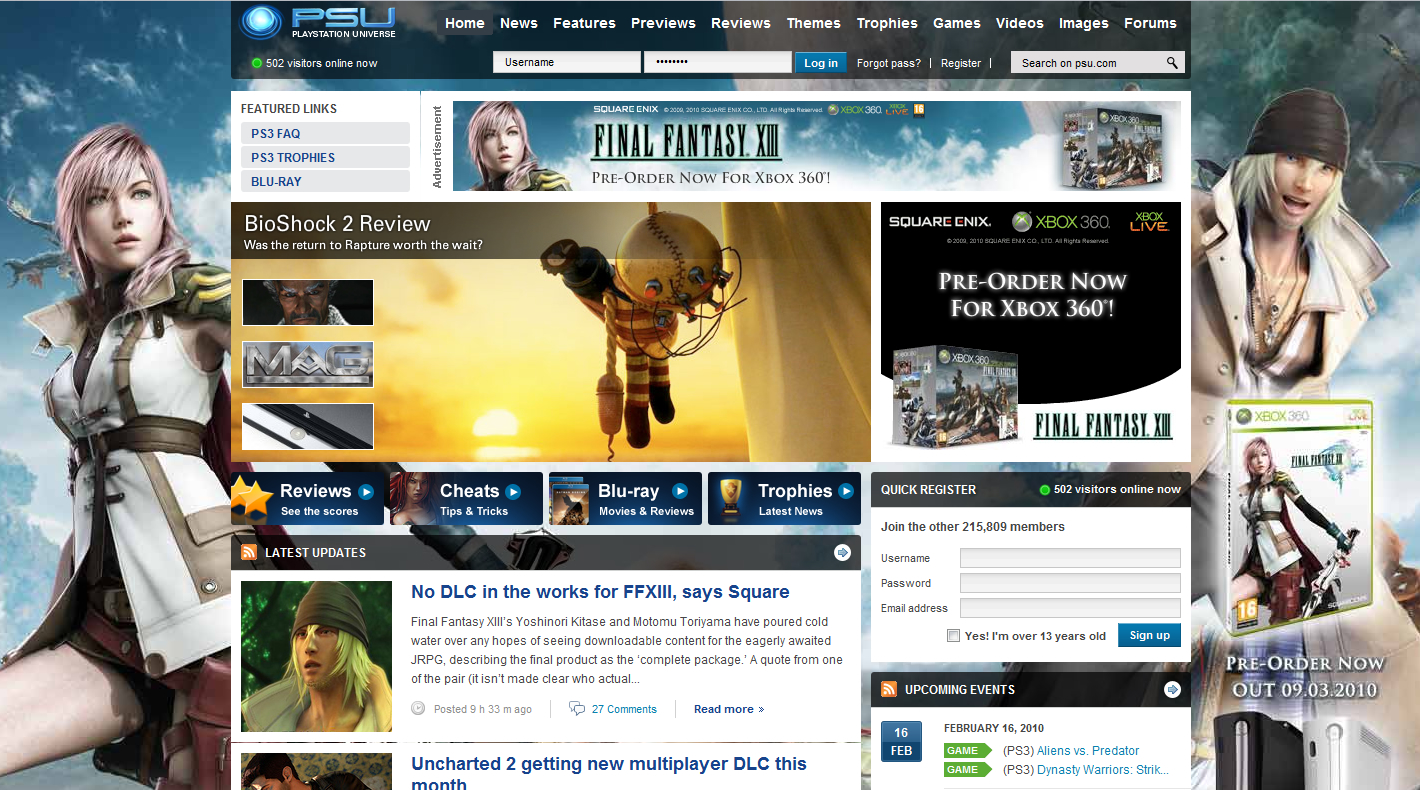Viewport: 1420px width, 790px height.
Task: Tick the 'I'm over 13 years old' checkbox
Action: (953, 636)
